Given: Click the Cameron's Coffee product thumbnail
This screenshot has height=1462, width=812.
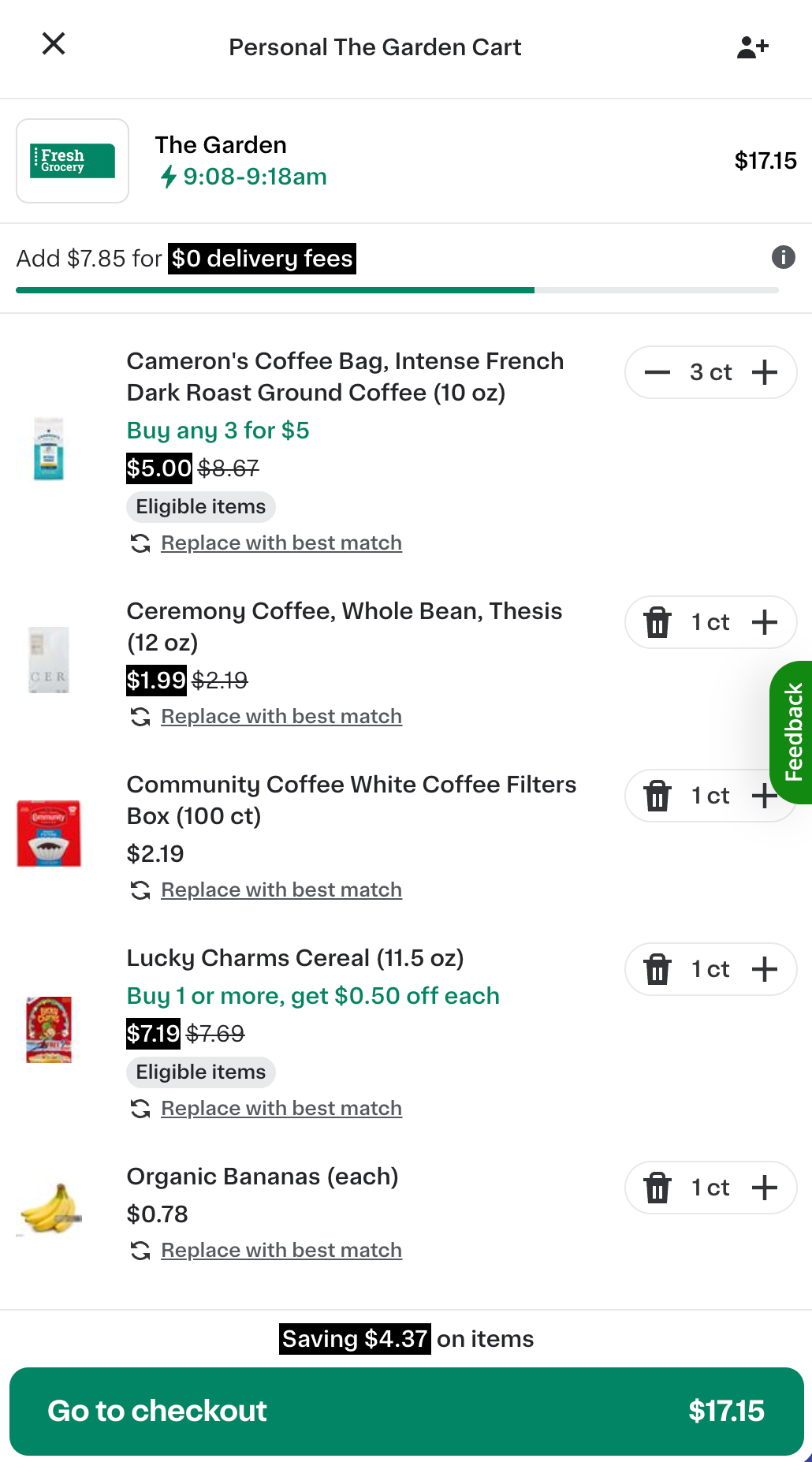Looking at the screenshot, I should 48,448.
